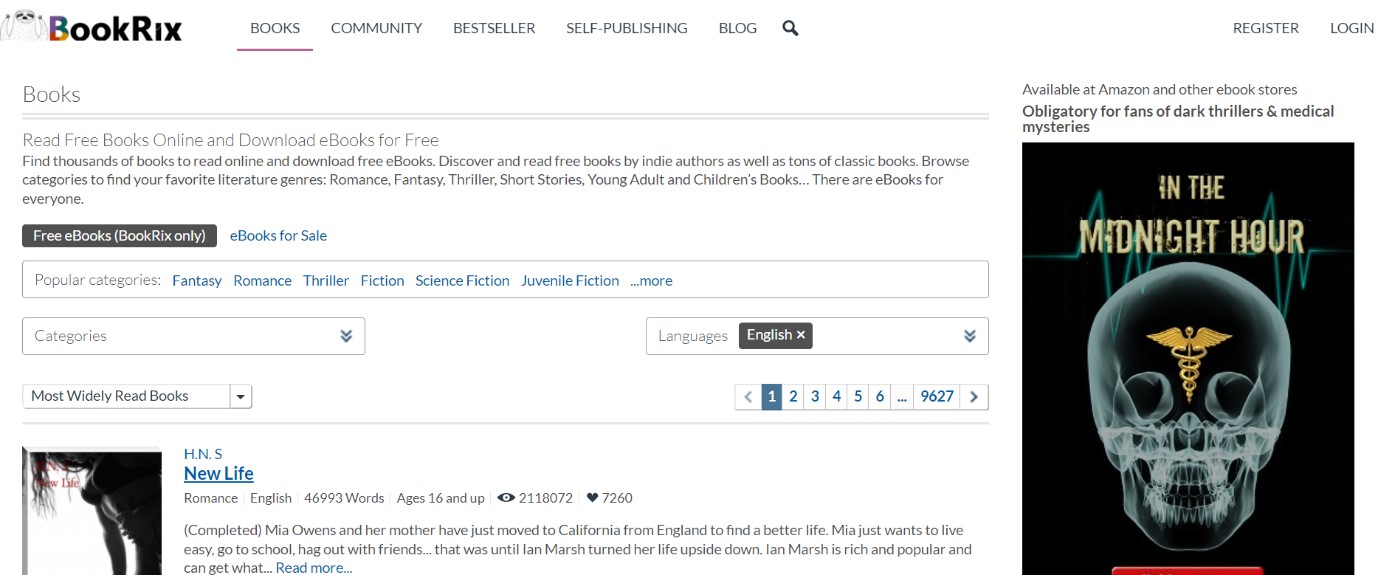The image size is (1378, 575).
Task: Select Free eBooks (BookRix only) toggle
Action: pyautogui.click(x=119, y=236)
